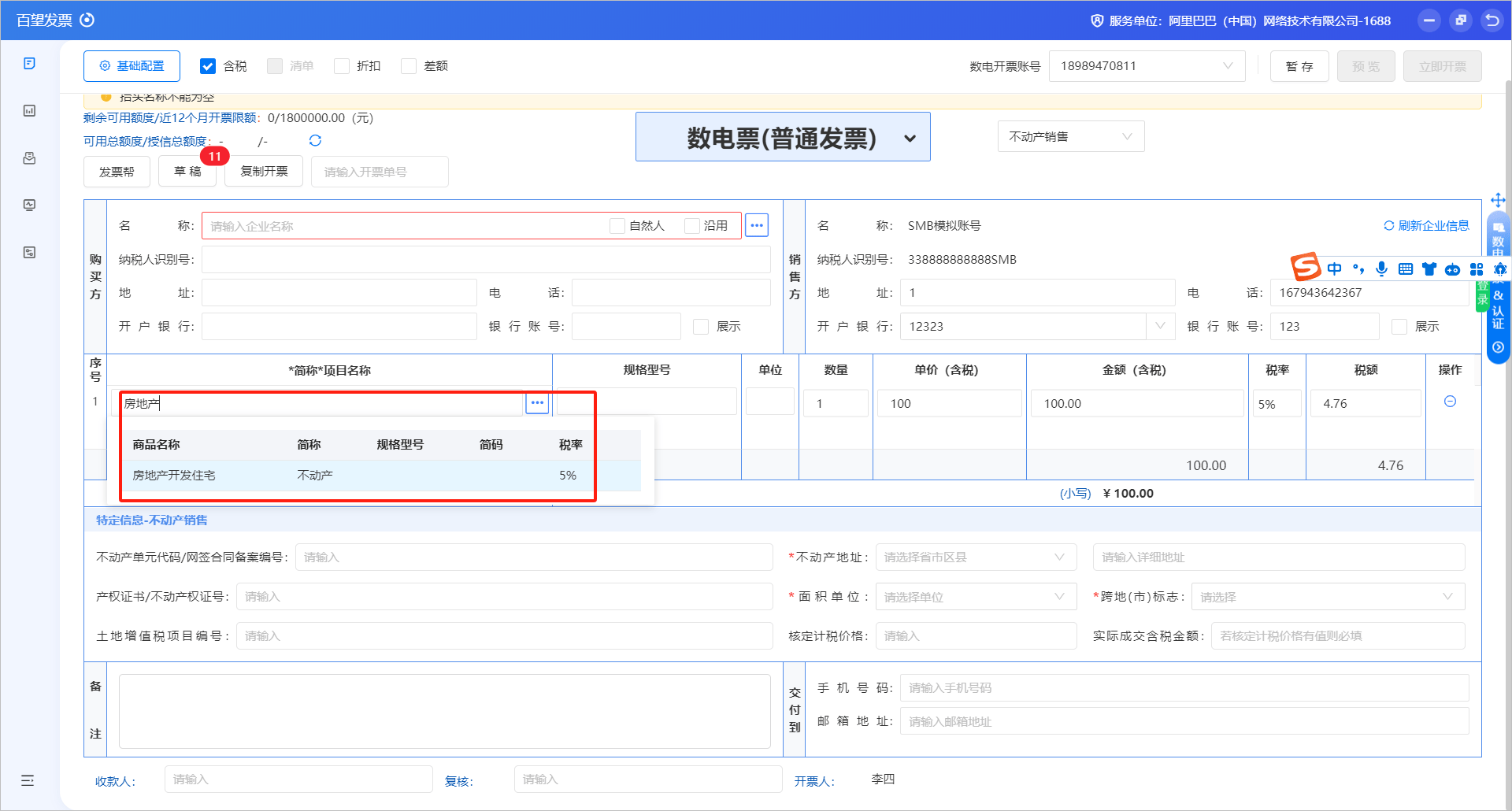The height and width of the screenshot is (811, 1512).
Task: Enable the 折扣 checkbox
Action: point(342,66)
